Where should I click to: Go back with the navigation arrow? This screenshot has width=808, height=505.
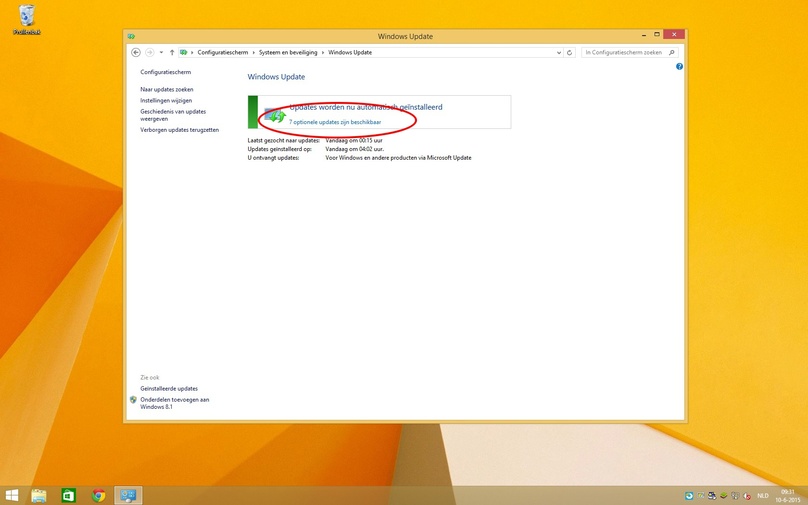136,53
